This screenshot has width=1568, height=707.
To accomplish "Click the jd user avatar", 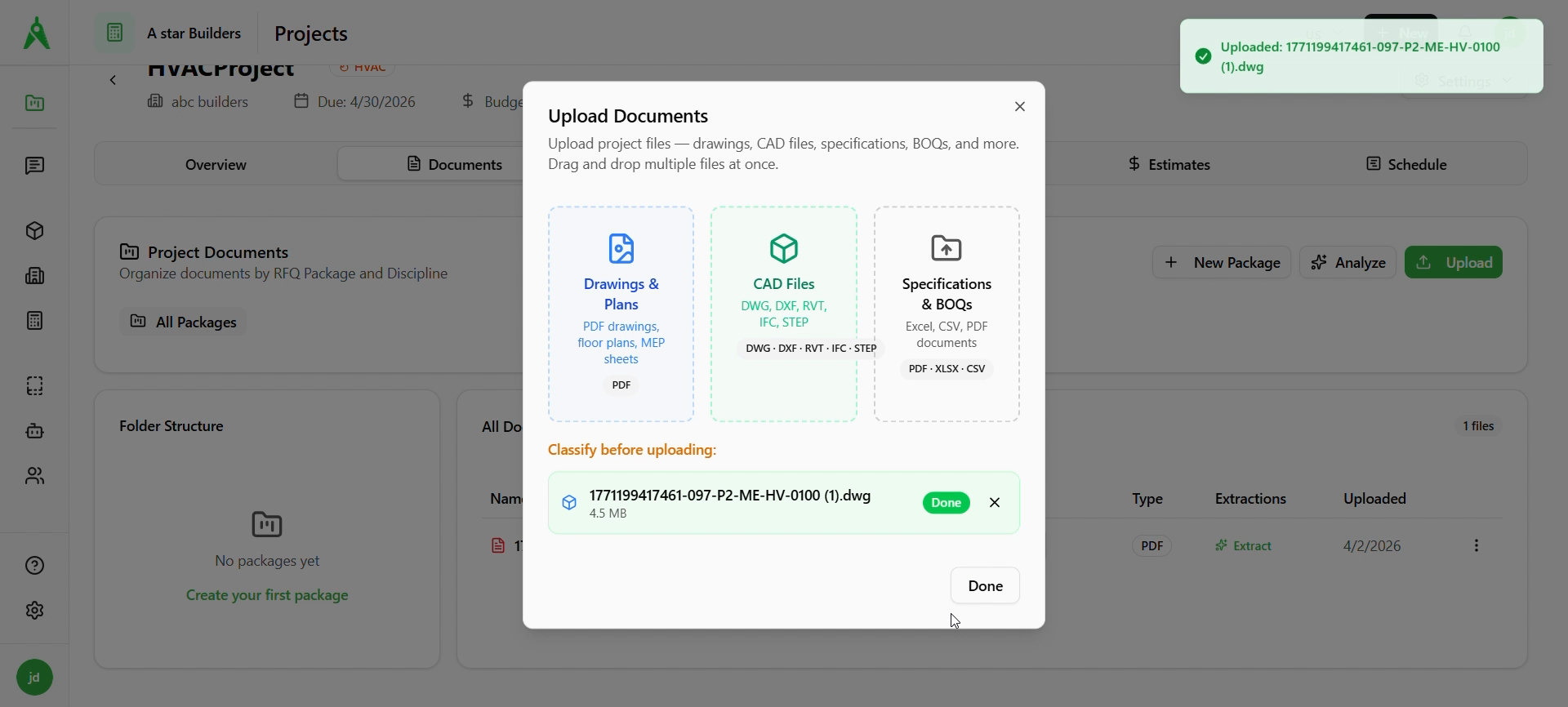I will click(34, 678).
